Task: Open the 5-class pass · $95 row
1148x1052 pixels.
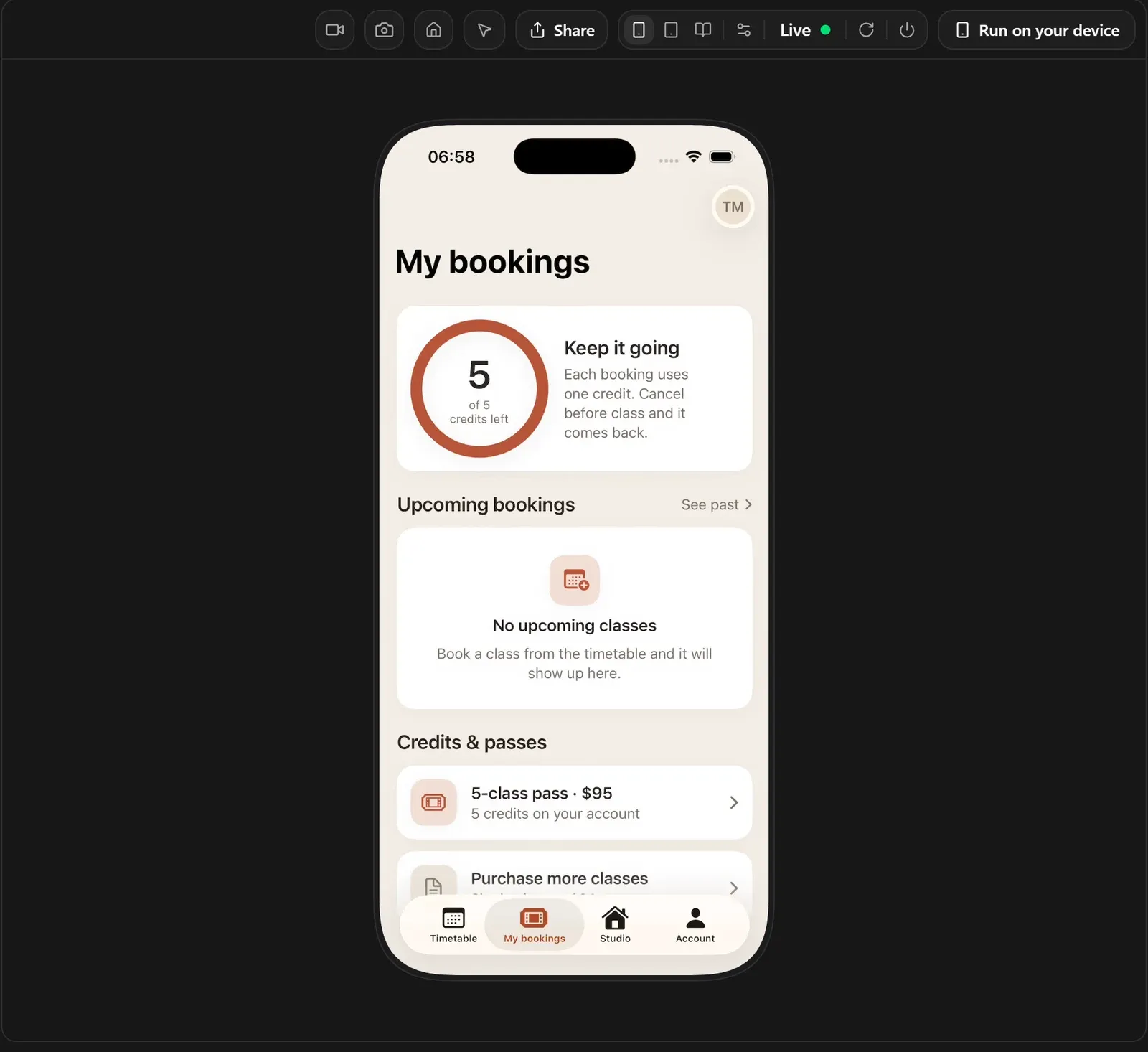Action: pos(575,802)
